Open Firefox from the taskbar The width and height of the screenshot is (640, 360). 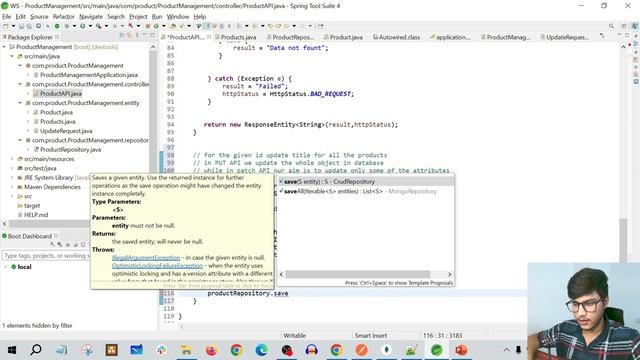pos(211,350)
